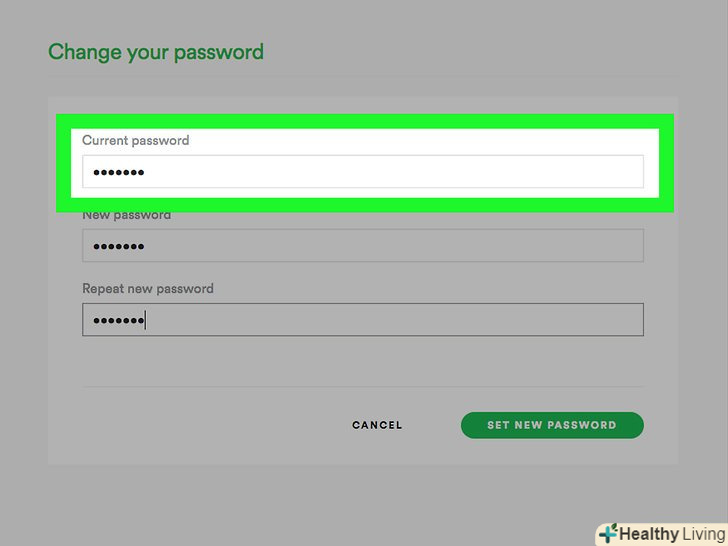
Task: Click the word "Healthy" in the watermark
Action: click(x=649, y=534)
